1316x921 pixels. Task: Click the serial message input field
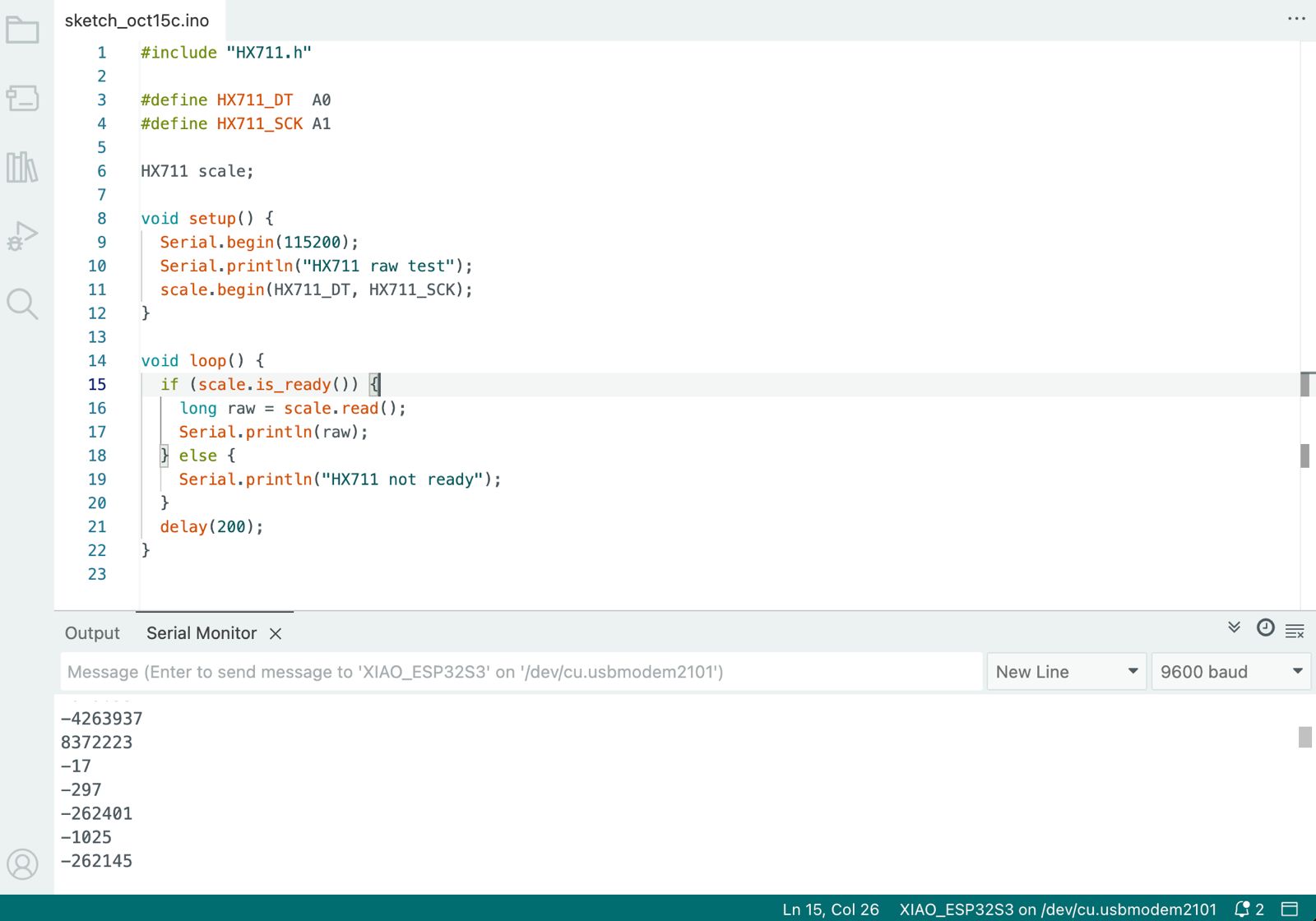coord(521,672)
